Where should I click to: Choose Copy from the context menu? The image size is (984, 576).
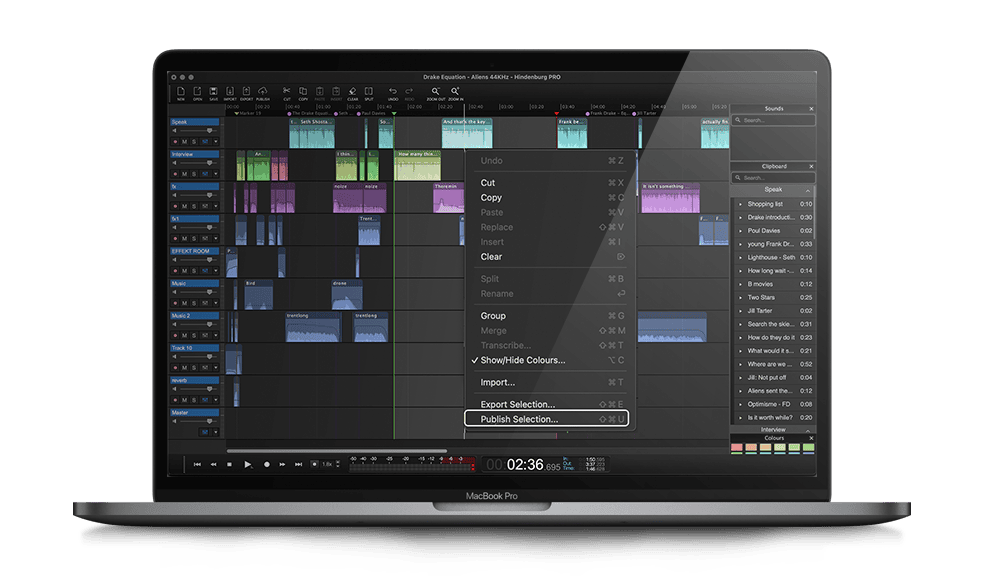tap(551, 198)
